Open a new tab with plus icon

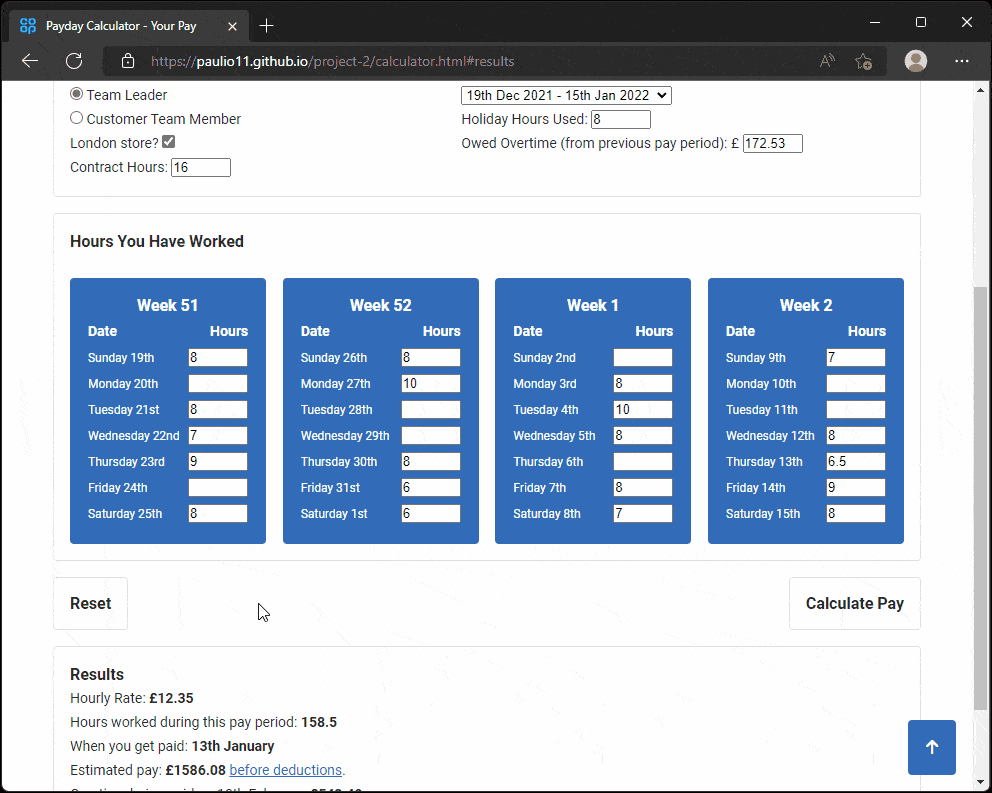(x=266, y=25)
